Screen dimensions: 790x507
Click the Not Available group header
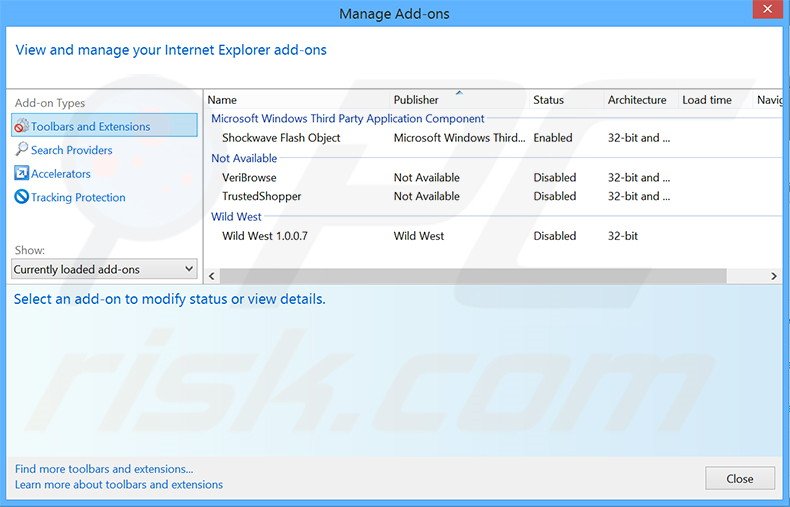coord(244,158)
